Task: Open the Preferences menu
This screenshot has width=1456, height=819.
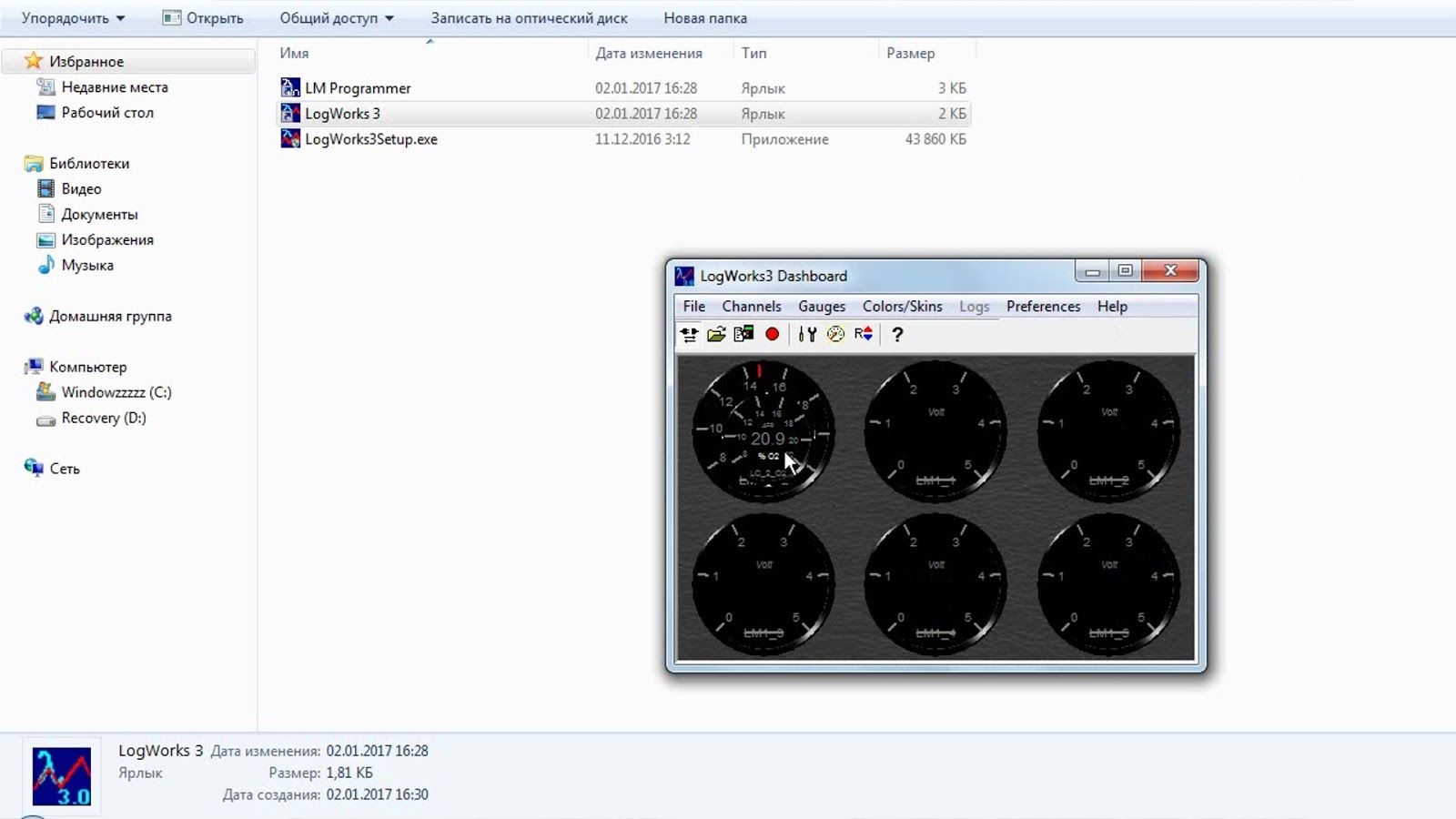Action: pos(1043,307)
